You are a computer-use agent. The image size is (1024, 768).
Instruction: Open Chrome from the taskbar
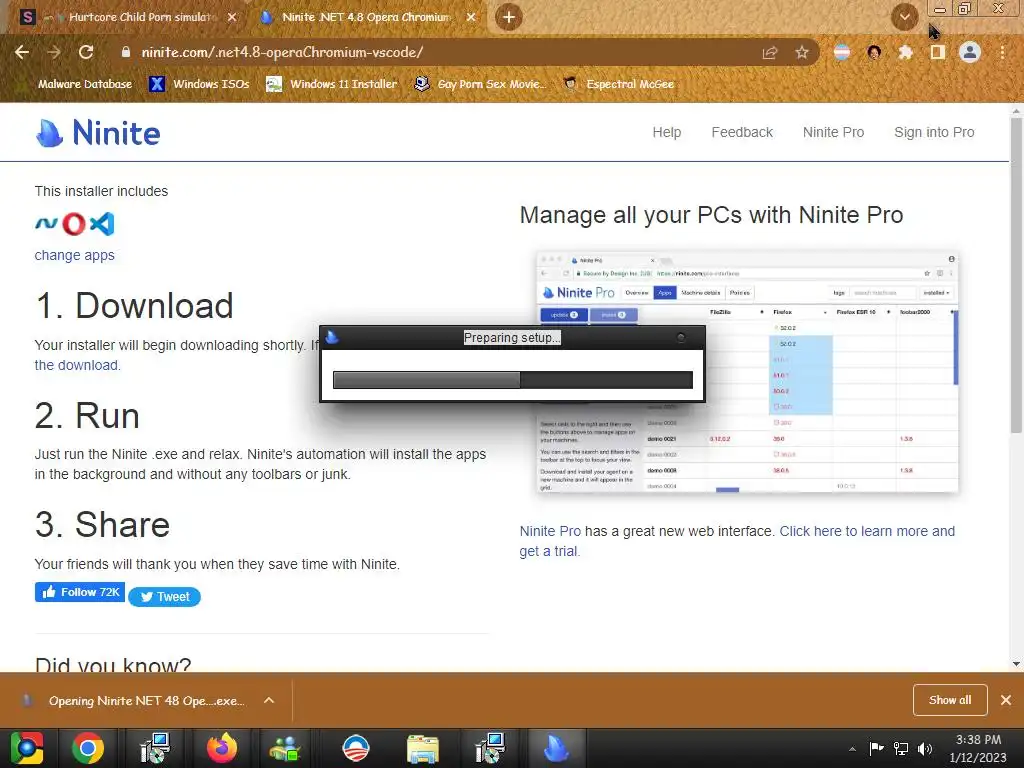(x=88, y=748)
